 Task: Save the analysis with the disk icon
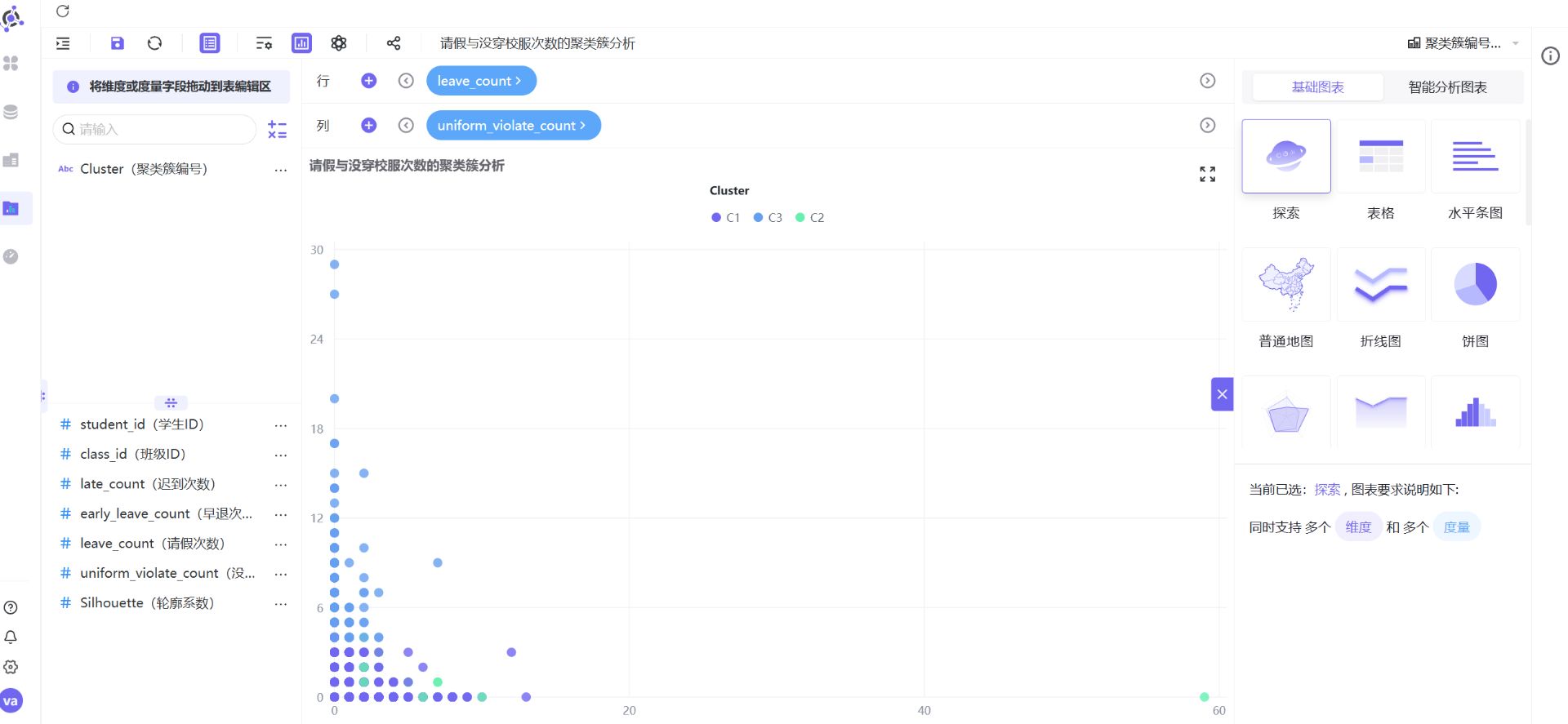coord(118,43)
